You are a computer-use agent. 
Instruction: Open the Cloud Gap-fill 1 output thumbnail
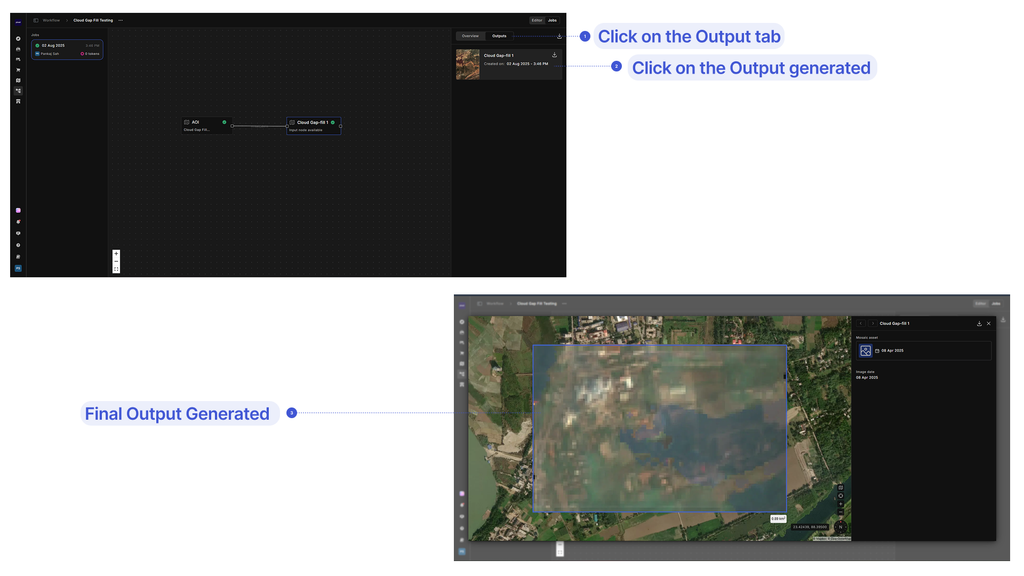pos(468,64)
